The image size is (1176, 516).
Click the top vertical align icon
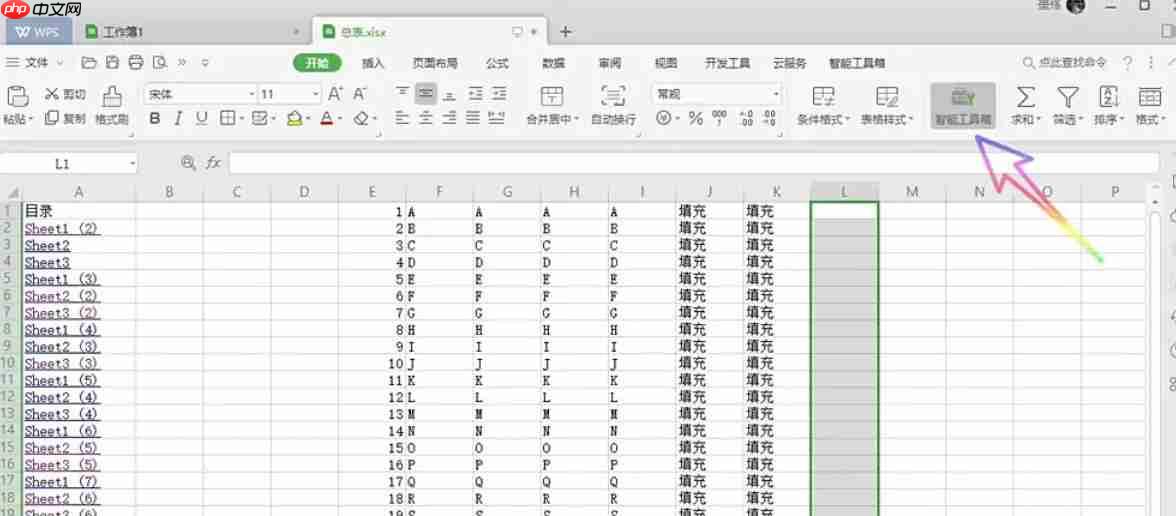click(x=403, y=93)
